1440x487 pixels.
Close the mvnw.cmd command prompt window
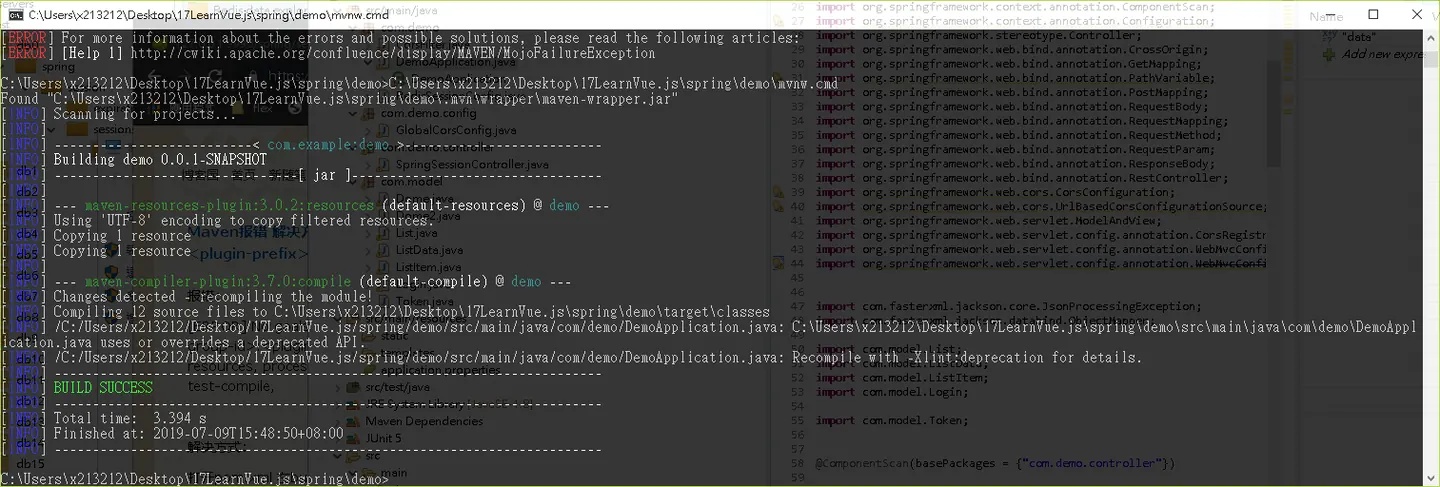[x=1418, y=14]
